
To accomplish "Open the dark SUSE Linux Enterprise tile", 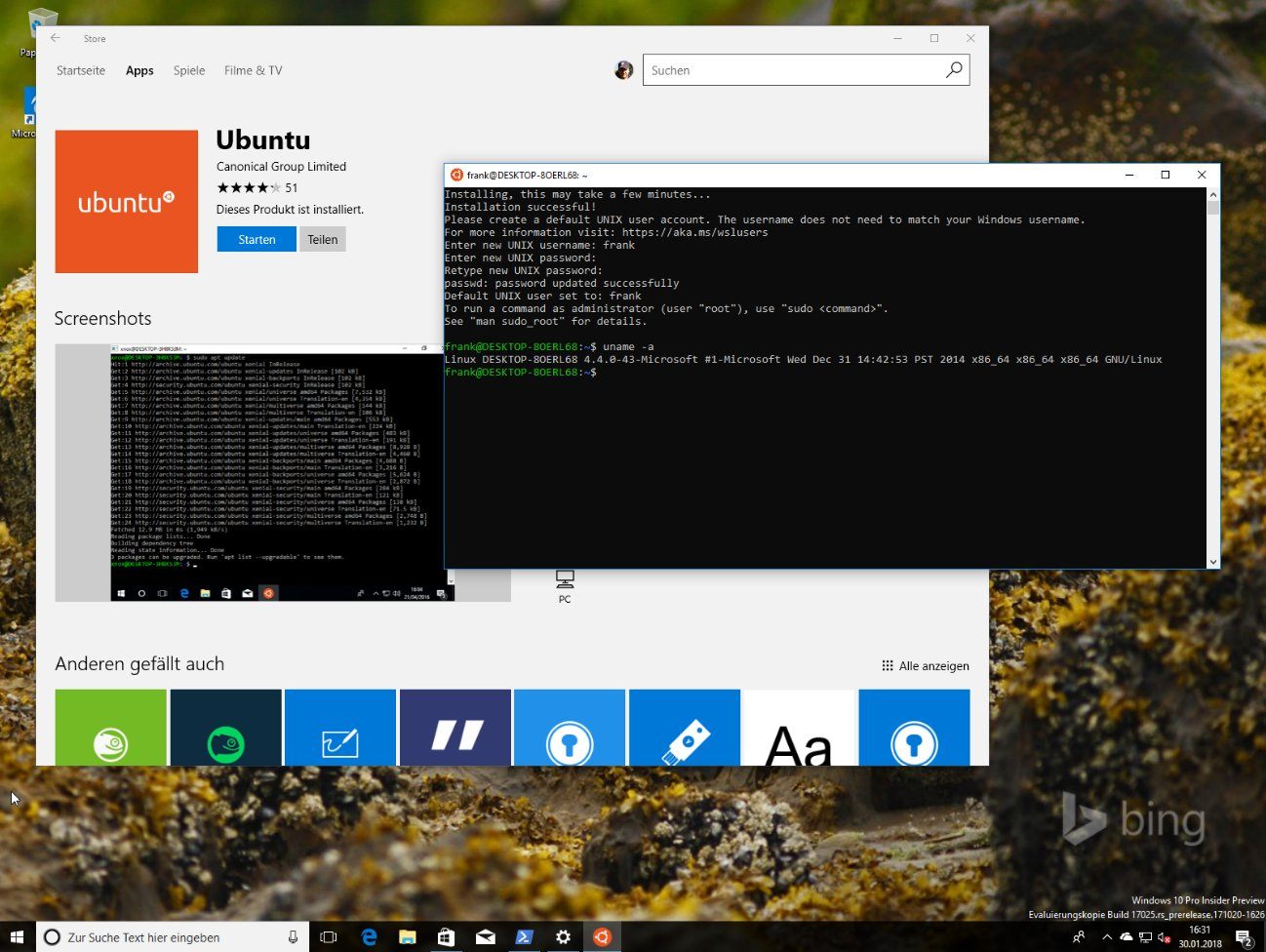I will (x=225, y=728).
